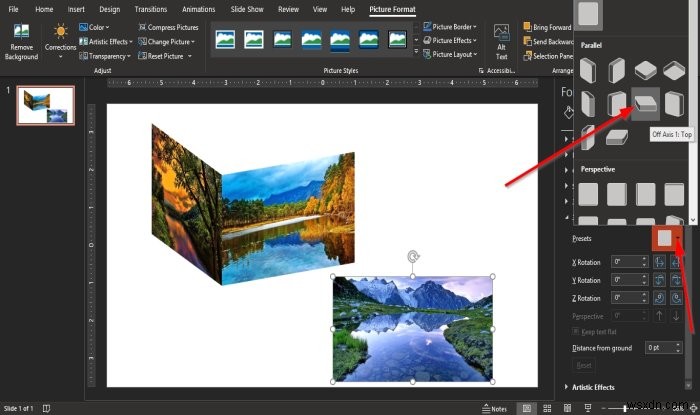
Task: Click rotate down icon beside Y Rotation
Action: tap(676, 280)
